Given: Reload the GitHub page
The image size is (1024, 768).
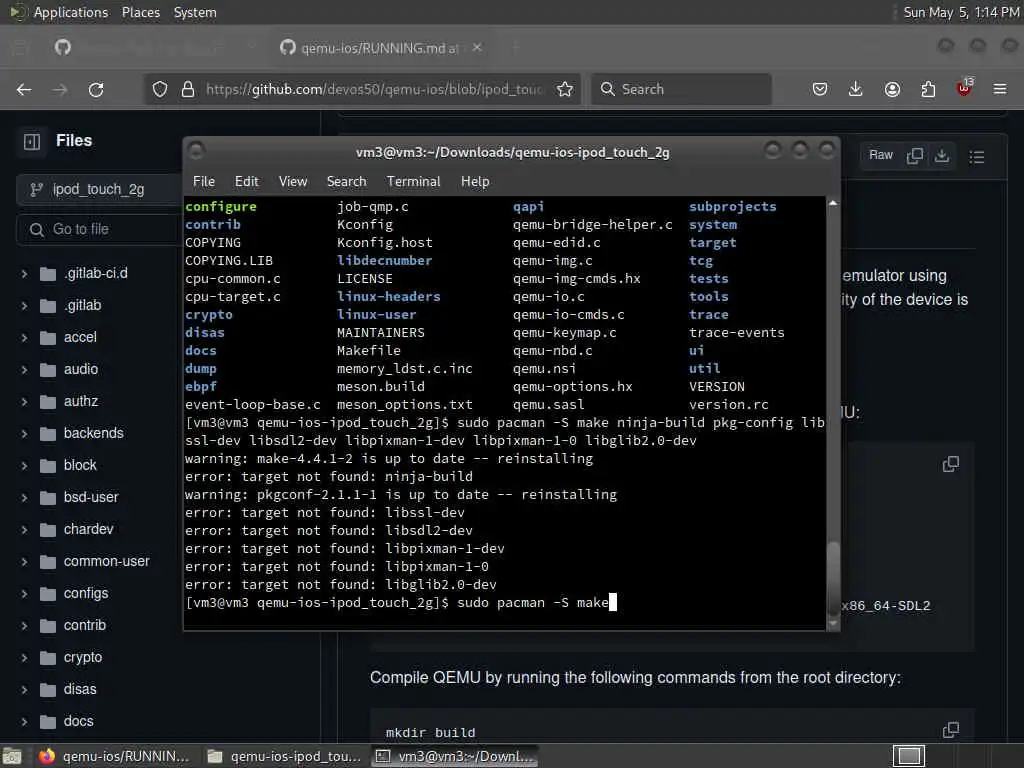Looking at the screenshot, I should tap(96, 89).
